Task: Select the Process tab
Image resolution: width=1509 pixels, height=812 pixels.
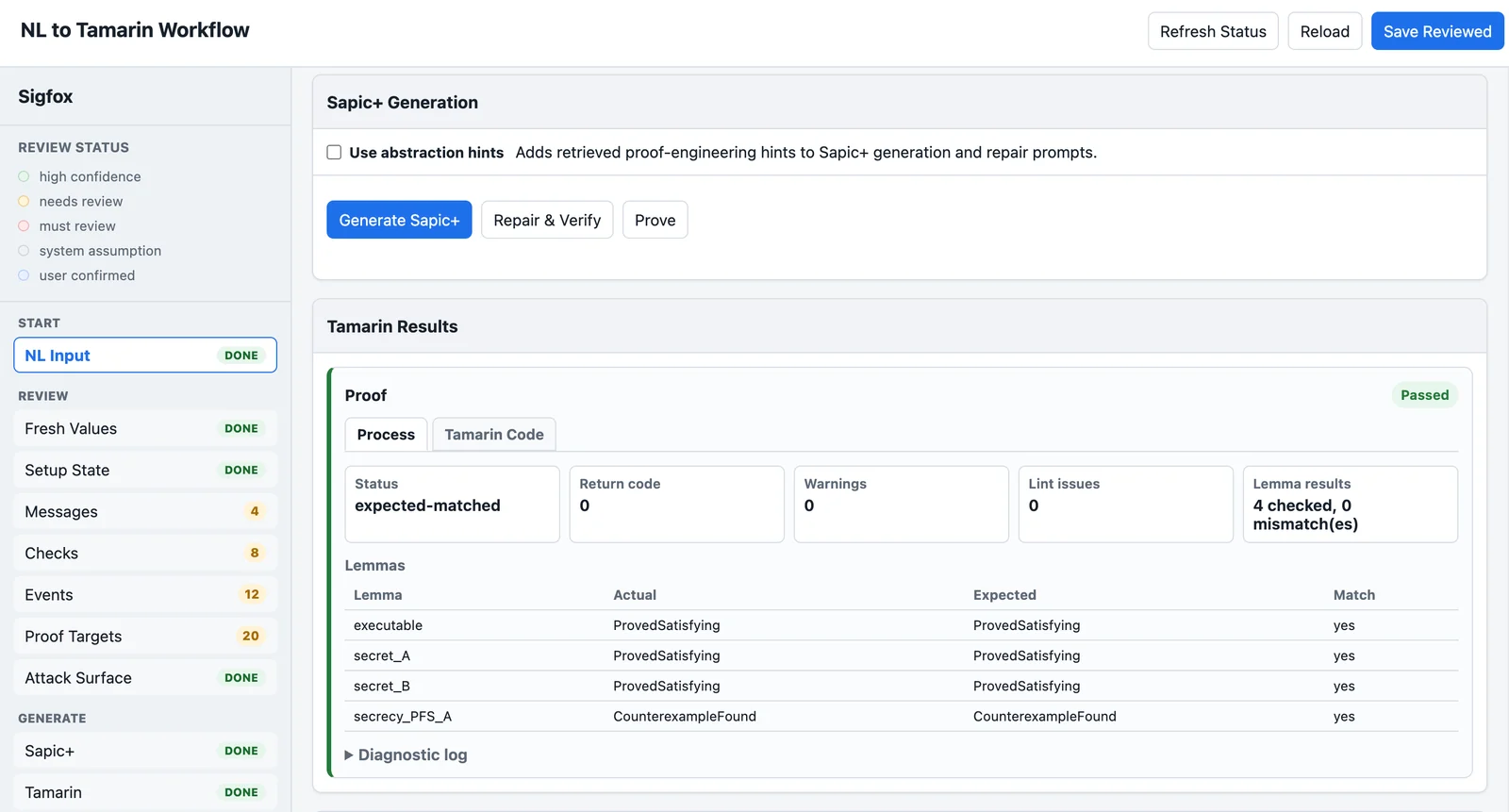Action: (386, 435)
